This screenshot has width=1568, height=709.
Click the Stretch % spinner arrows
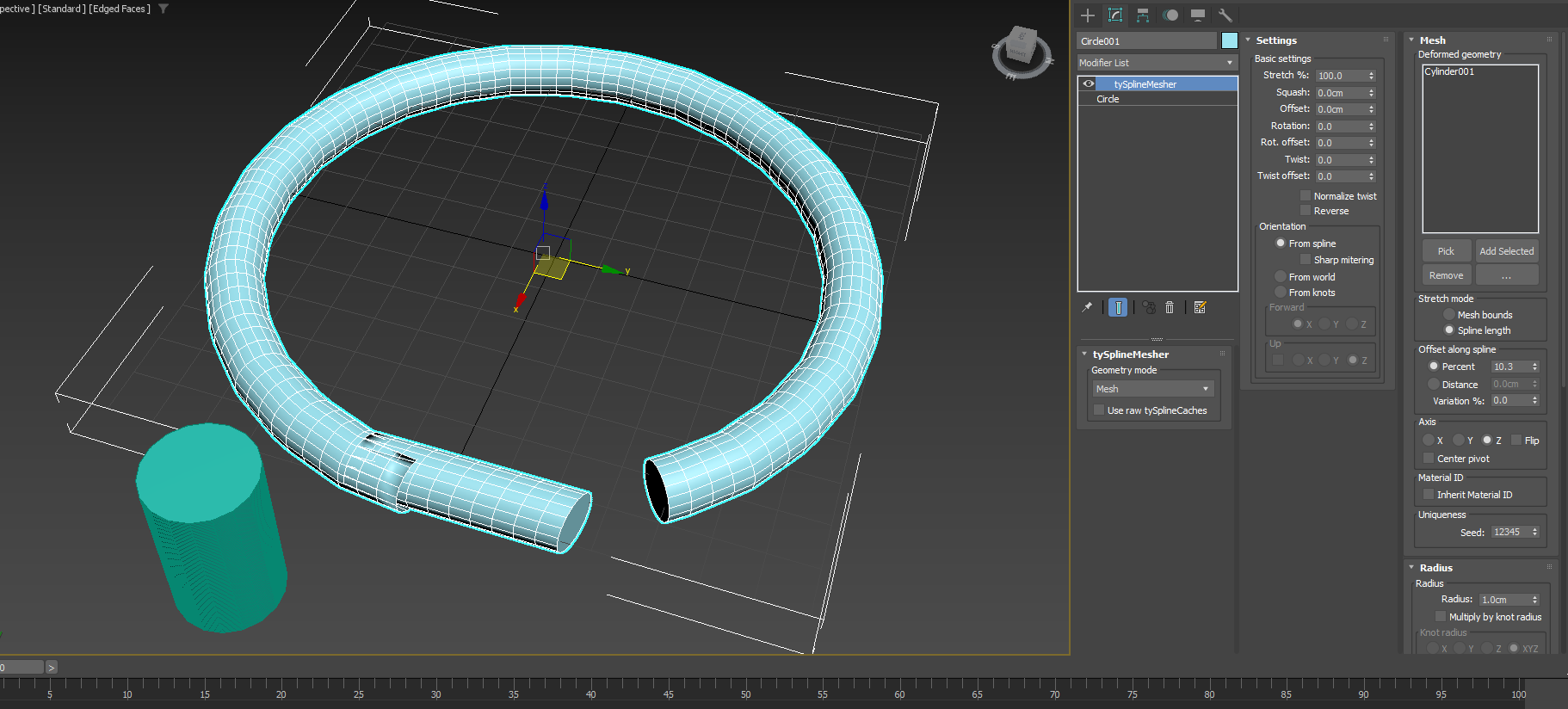(1372, 76)
